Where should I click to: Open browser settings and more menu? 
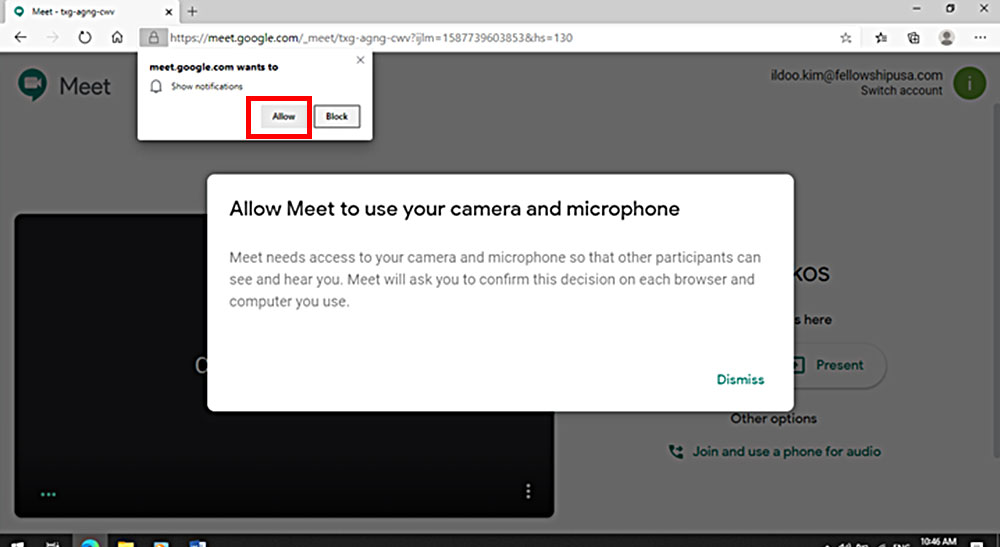[980, 38]
